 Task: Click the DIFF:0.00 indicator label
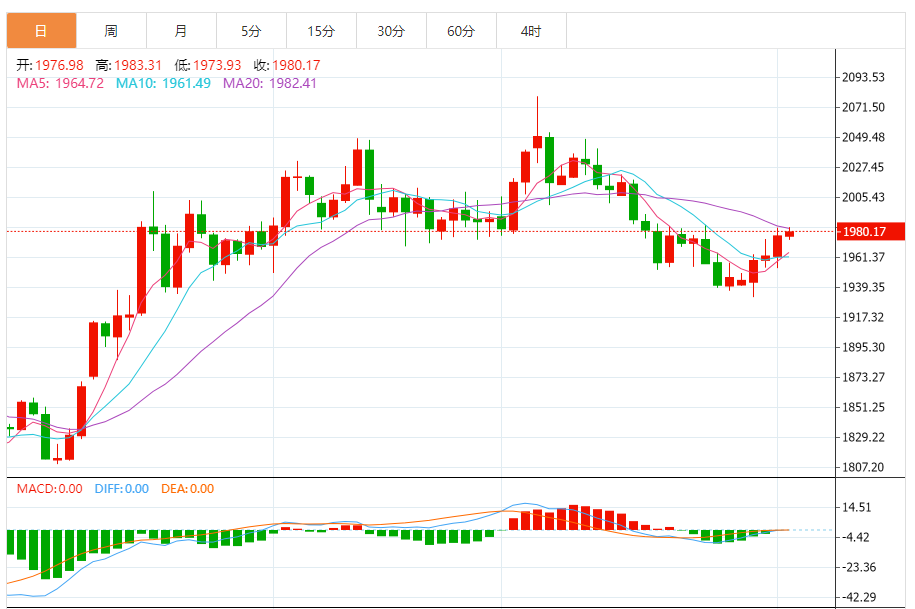pos(121,489)
